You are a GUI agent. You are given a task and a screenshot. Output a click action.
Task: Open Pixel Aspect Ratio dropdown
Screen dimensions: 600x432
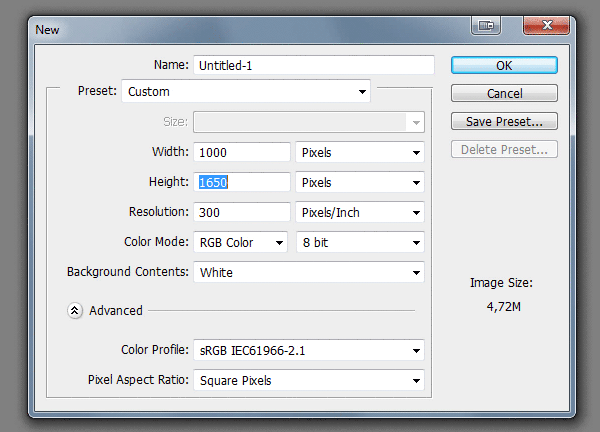[x=309, y=380]
